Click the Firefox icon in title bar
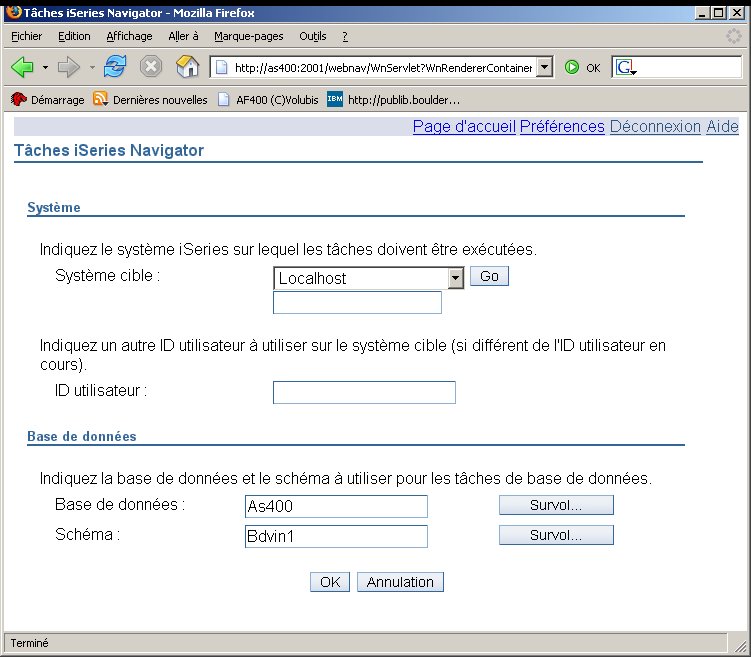751x657 pixels. pos(14,12)
